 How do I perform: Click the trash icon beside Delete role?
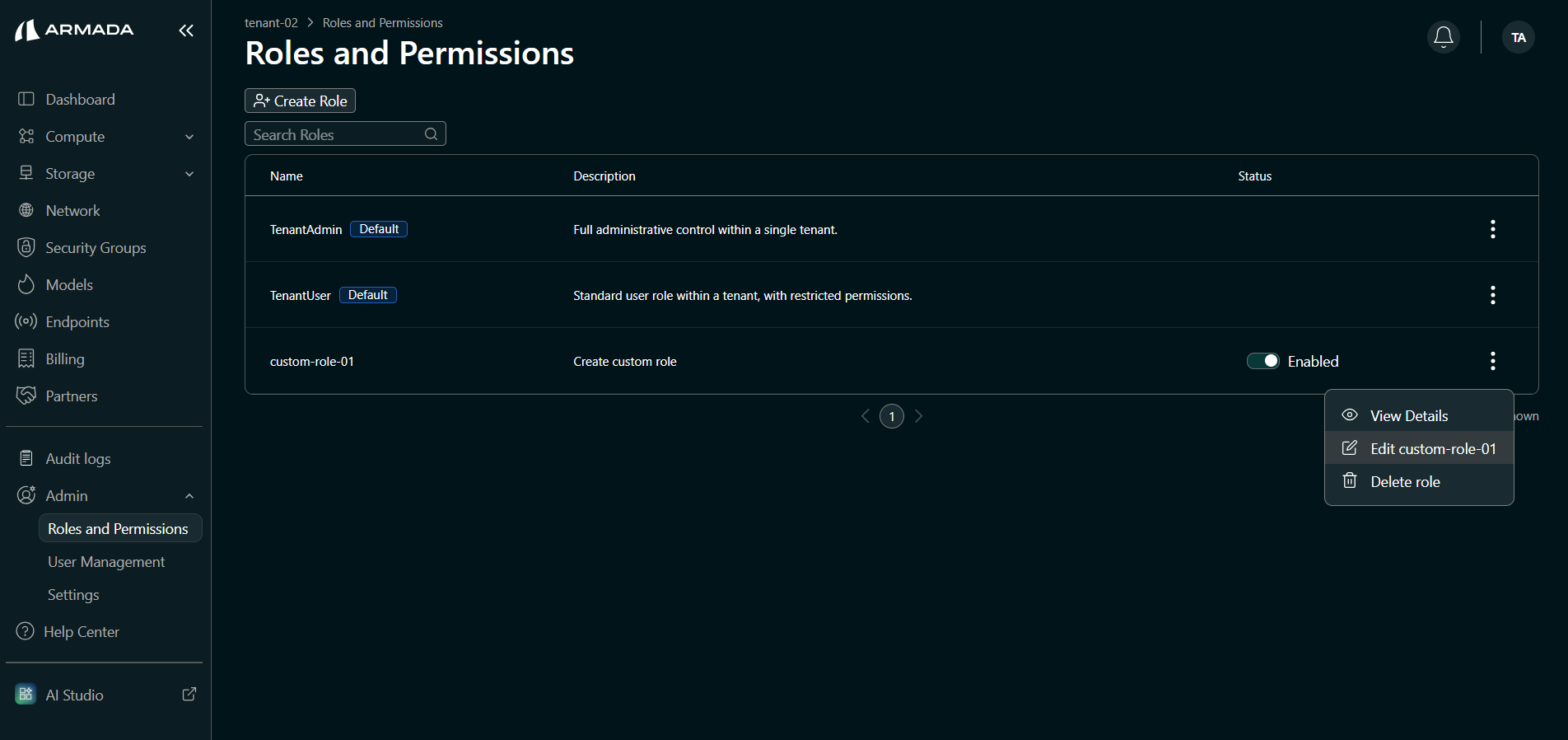[1350, 480]
